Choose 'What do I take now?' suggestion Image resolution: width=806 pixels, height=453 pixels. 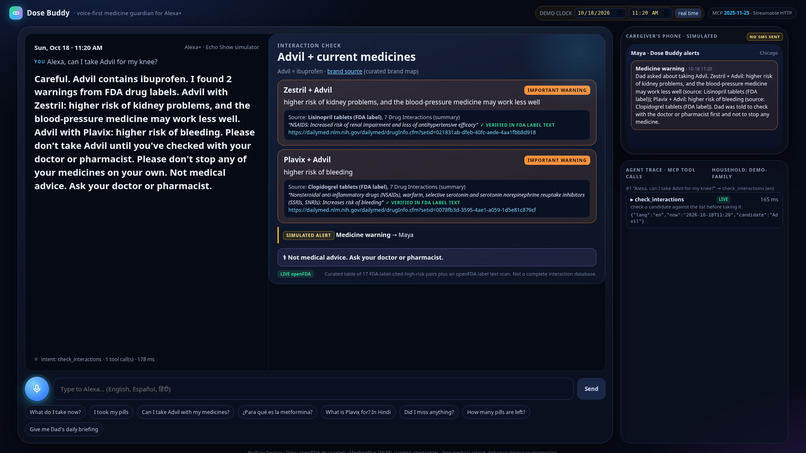(55, 412)
